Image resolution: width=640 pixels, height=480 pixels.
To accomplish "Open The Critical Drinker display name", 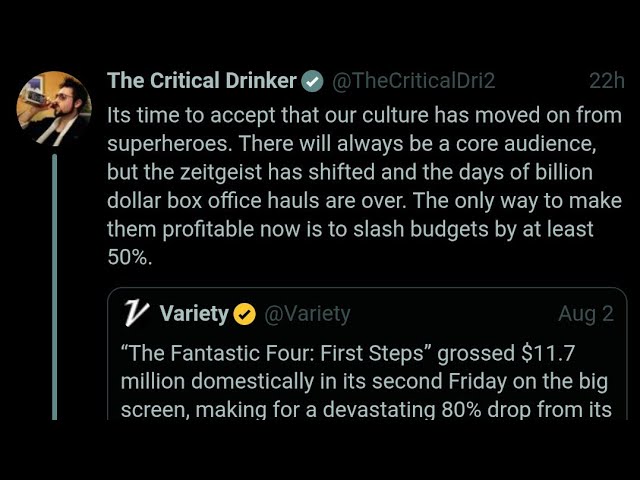I will pyautogui.click(x=201, y=81).
